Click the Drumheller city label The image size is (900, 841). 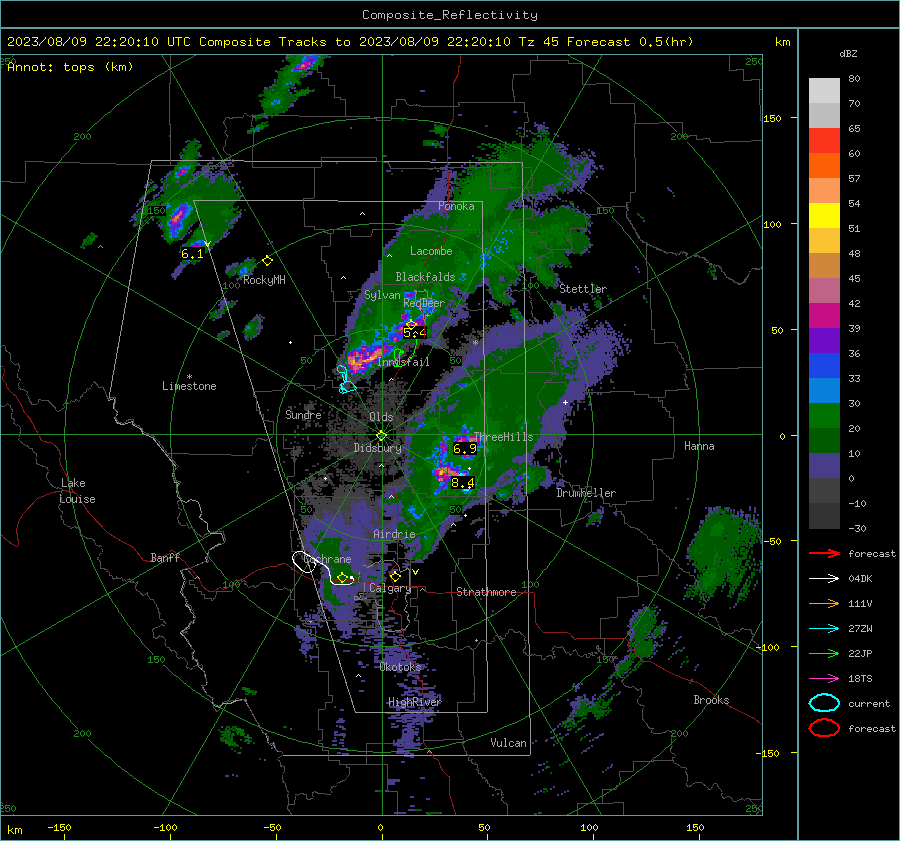pyautogui.click(x=586, y=493)
